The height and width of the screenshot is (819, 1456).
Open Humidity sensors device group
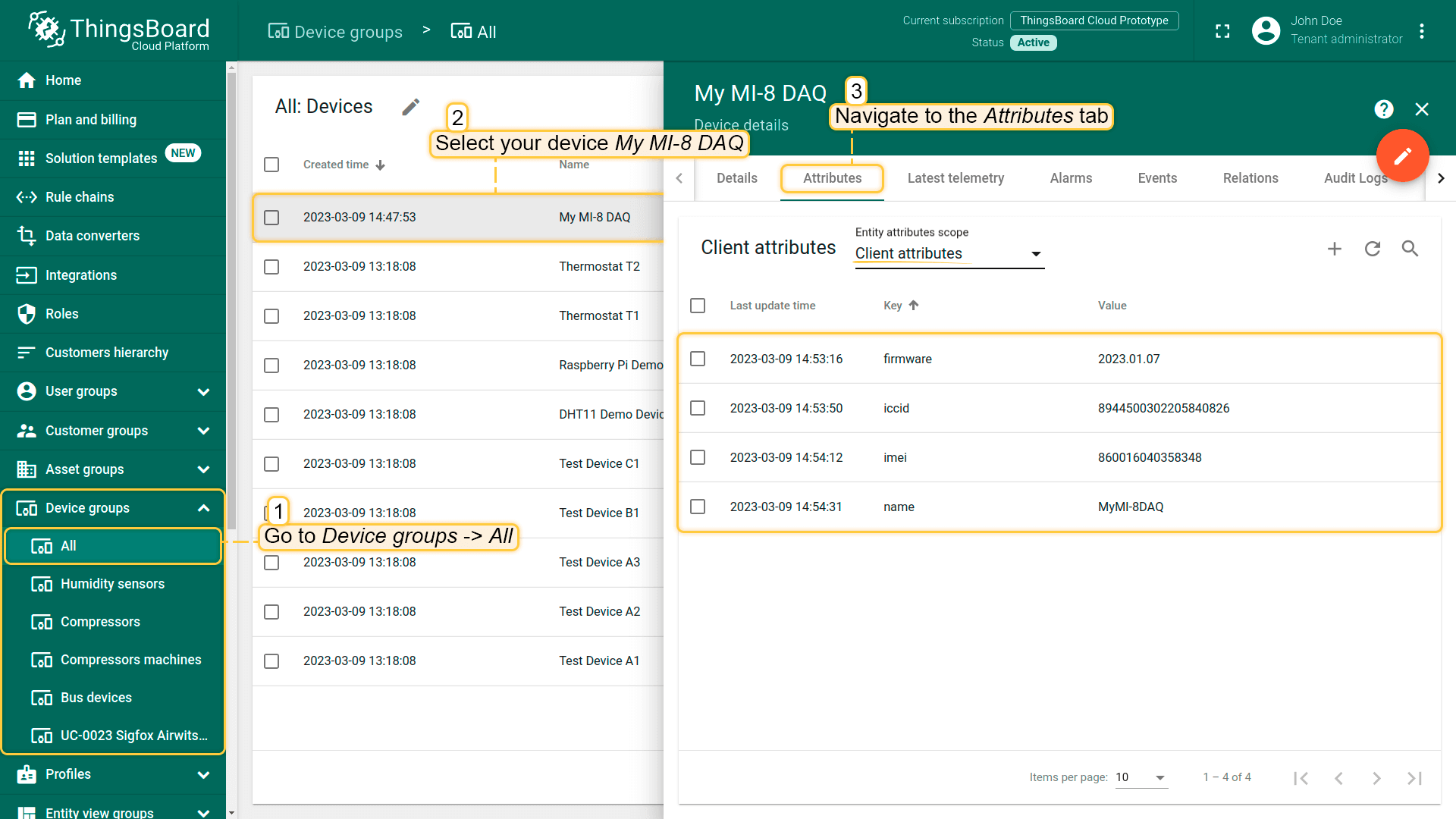(112, 584)
